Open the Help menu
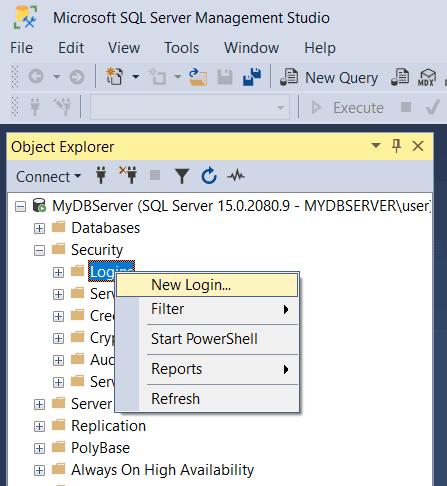The image size is (447, 486). (x=320, y=48)
